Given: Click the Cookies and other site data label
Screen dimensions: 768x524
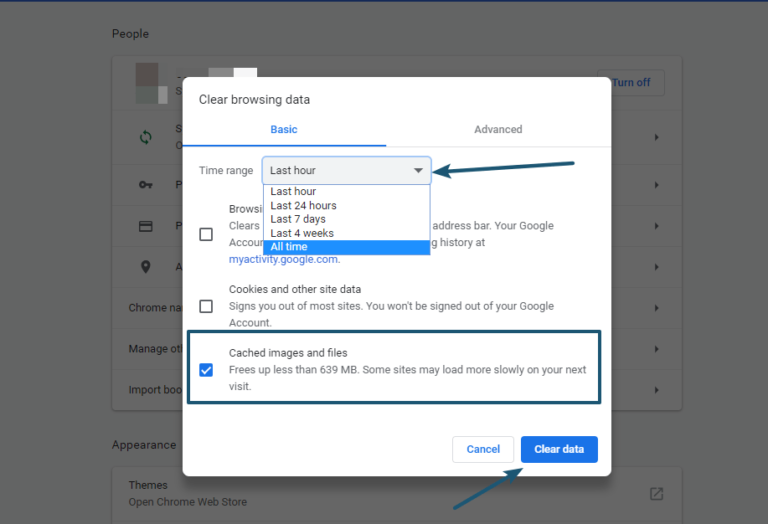Looking at the screenshot, I should (295, 289).
